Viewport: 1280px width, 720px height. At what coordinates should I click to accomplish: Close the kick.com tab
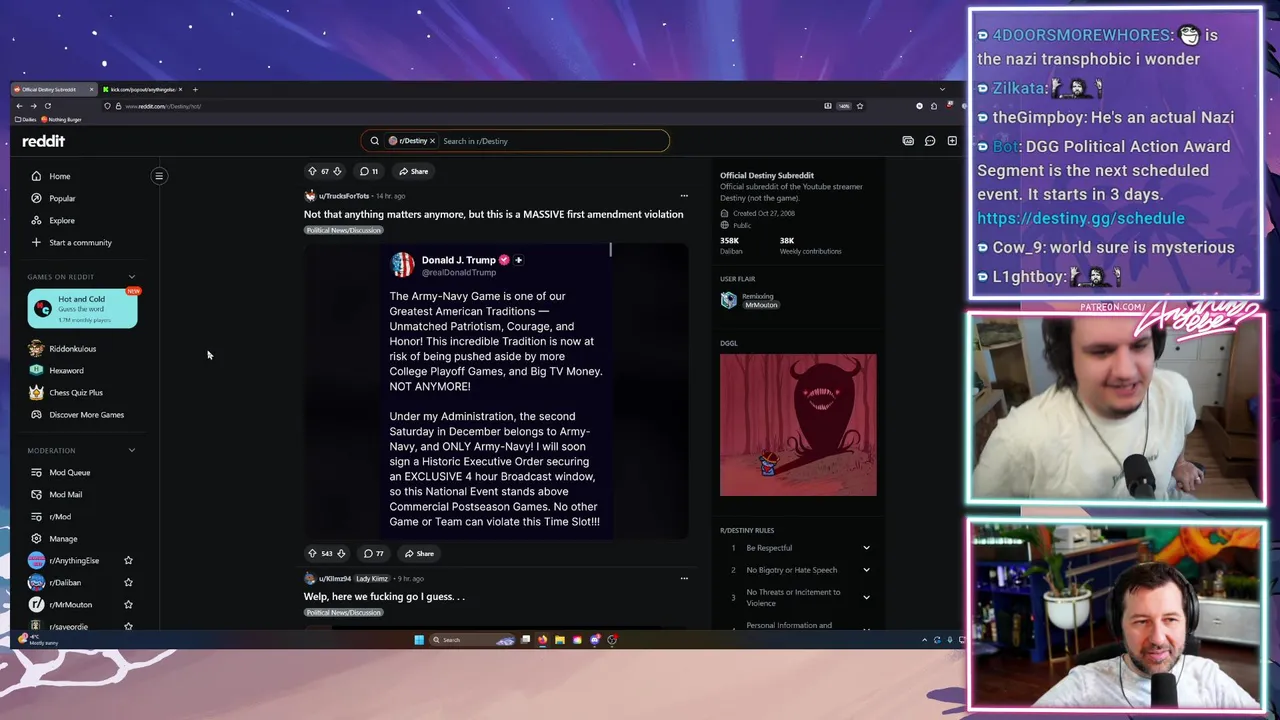[181, 90]
